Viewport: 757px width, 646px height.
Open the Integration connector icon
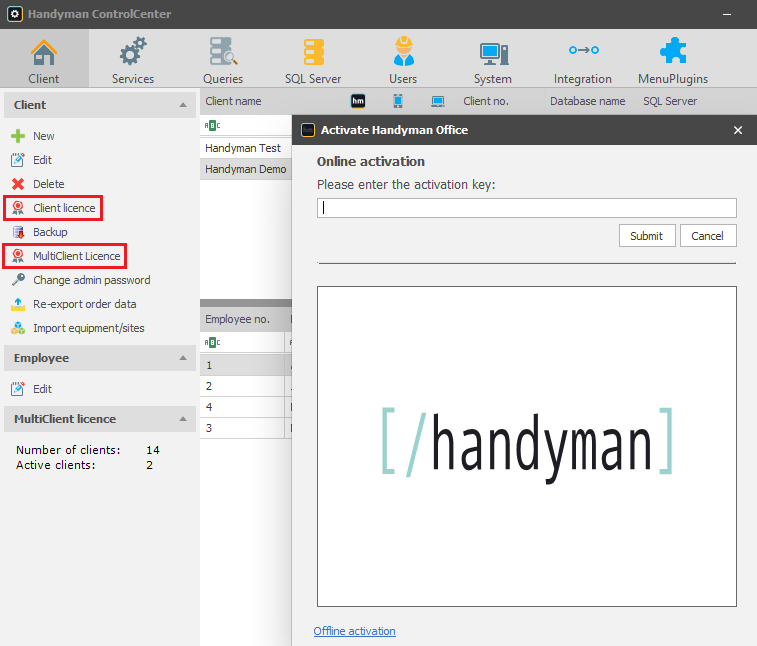(583, 50)
